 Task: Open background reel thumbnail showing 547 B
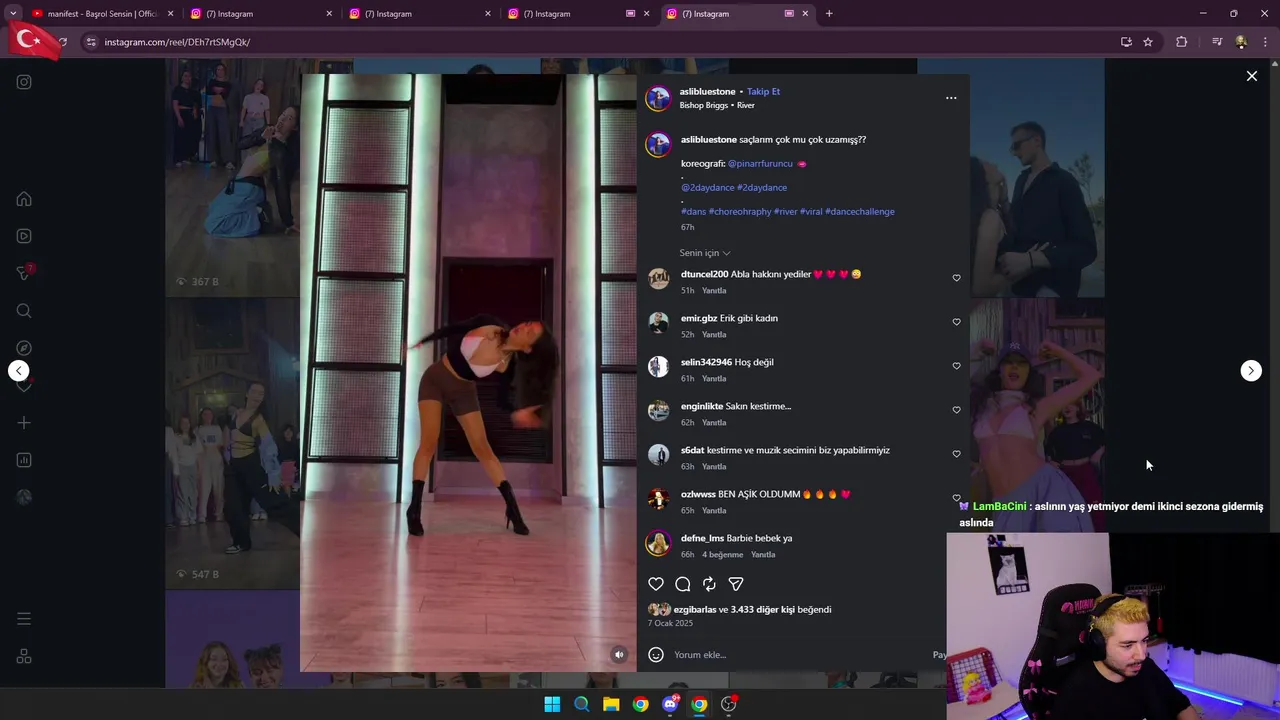pyautogui.click(x=233, y=445)
